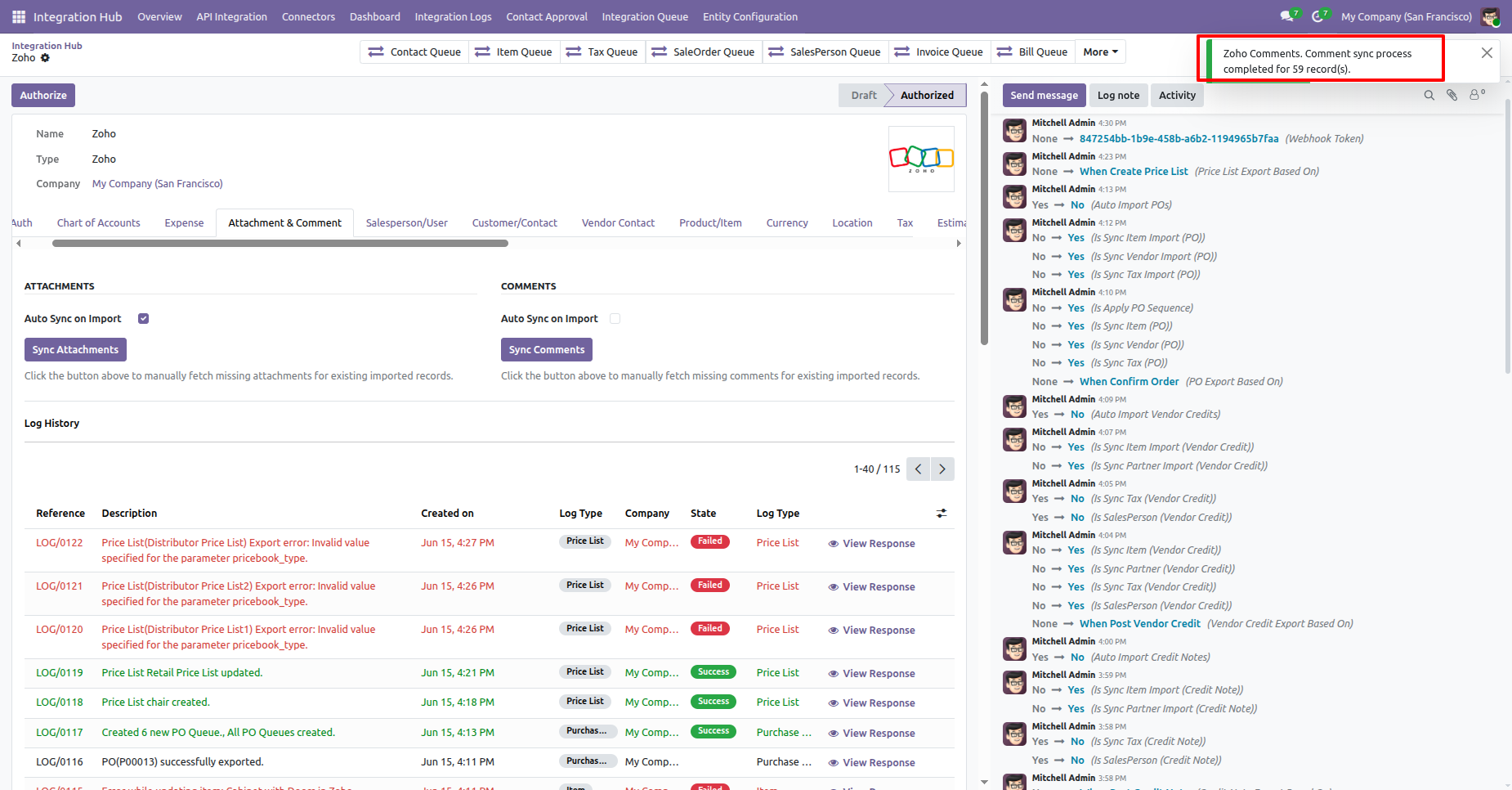1512x790 pixels.
Task: Open the Invoice Queue
Action: (938, 52)
